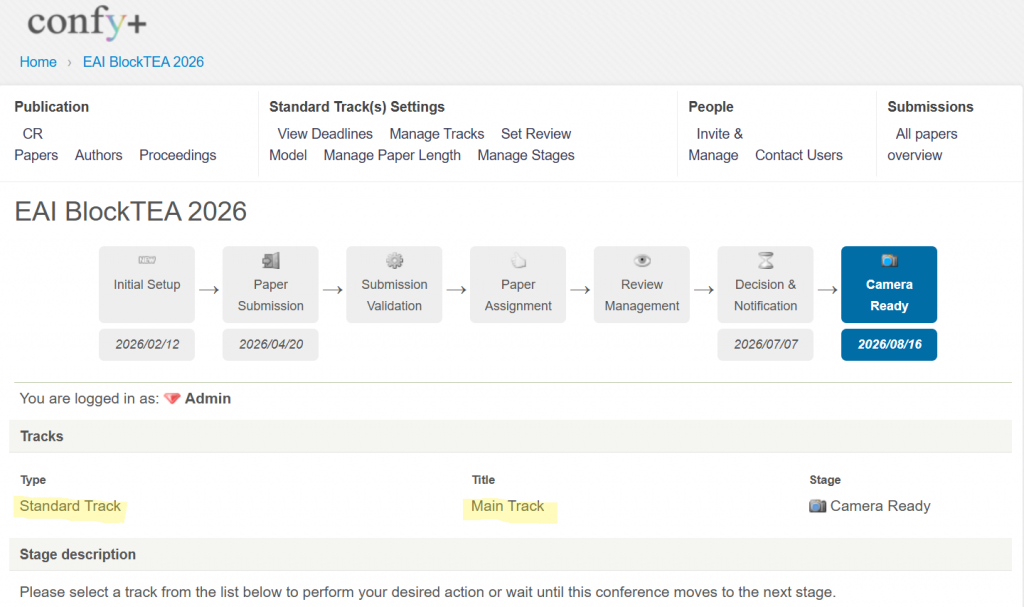Screen dimensions: 1024x607
Task: Select the Paper Assignment stage box
Action: click(x=518, y=284)
